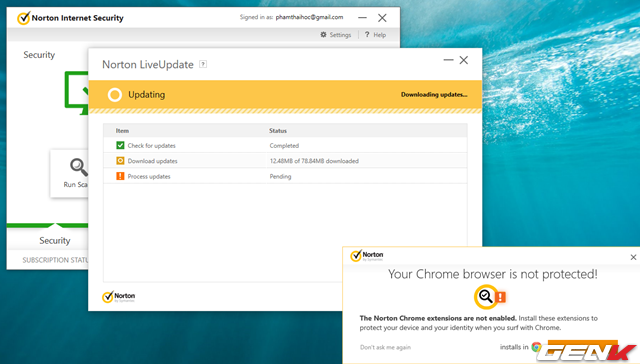Select the Check for updates row label

[151, 146]
